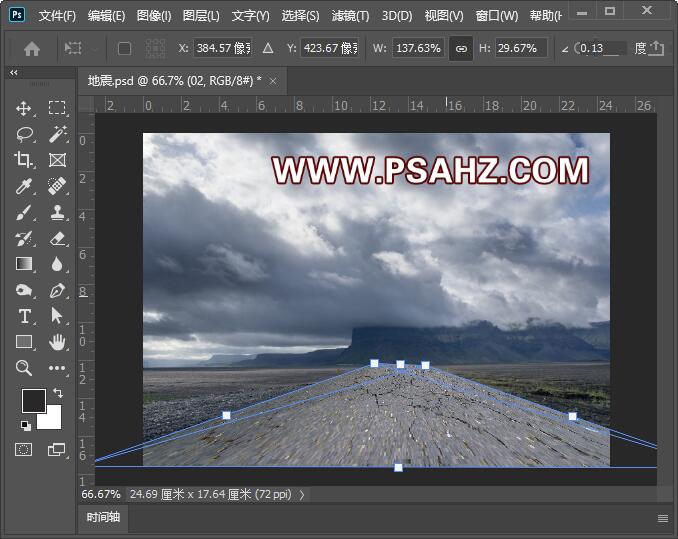Click the Photoshop Ps logo icon
The width and height of the screenshot is (678, 539).
pyautogui.click(x=17, y=15)
